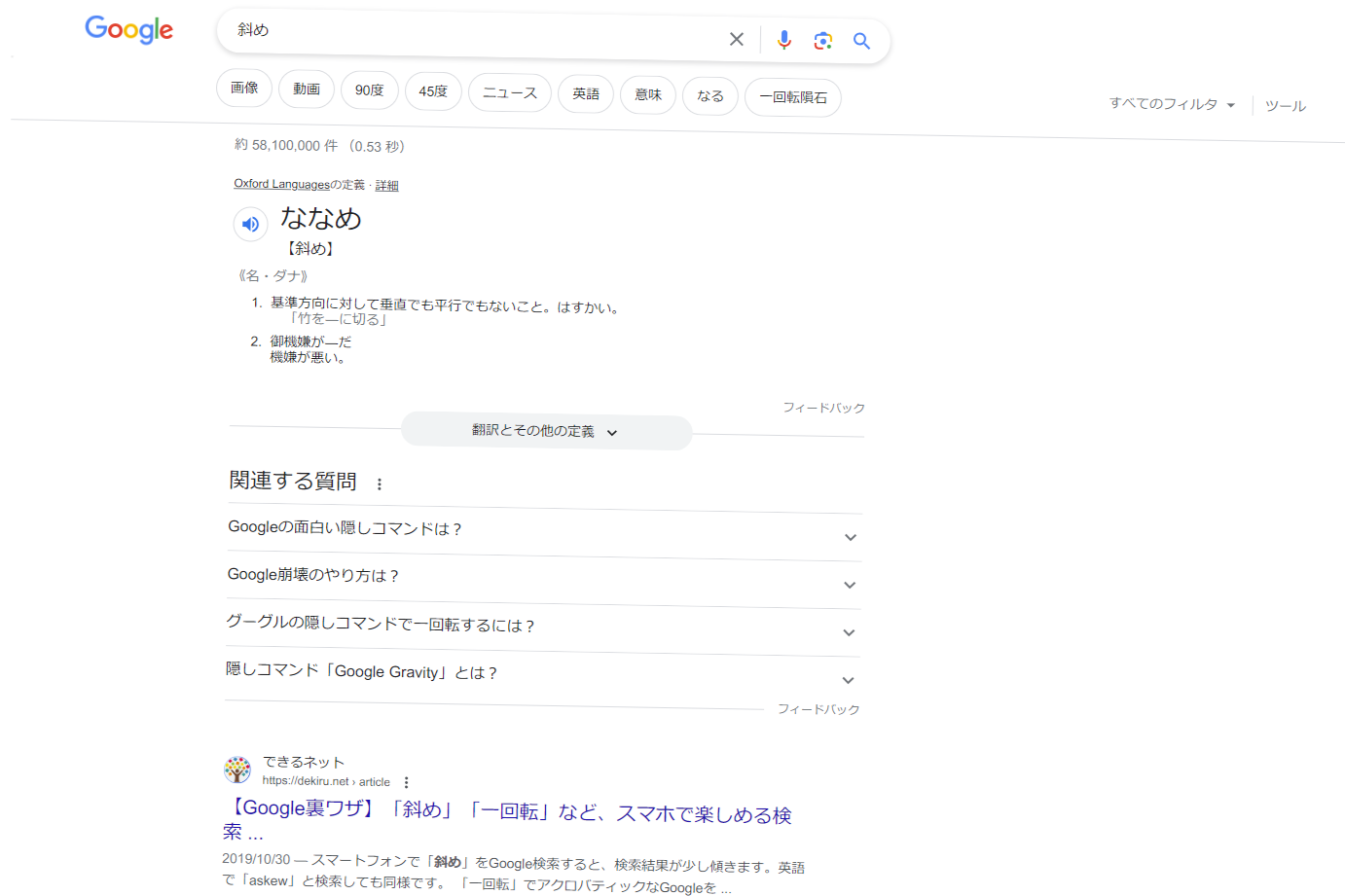1345x896 pixels.
Task: Expand 翻訳とその他の定義
Action: tap(546, 432)
